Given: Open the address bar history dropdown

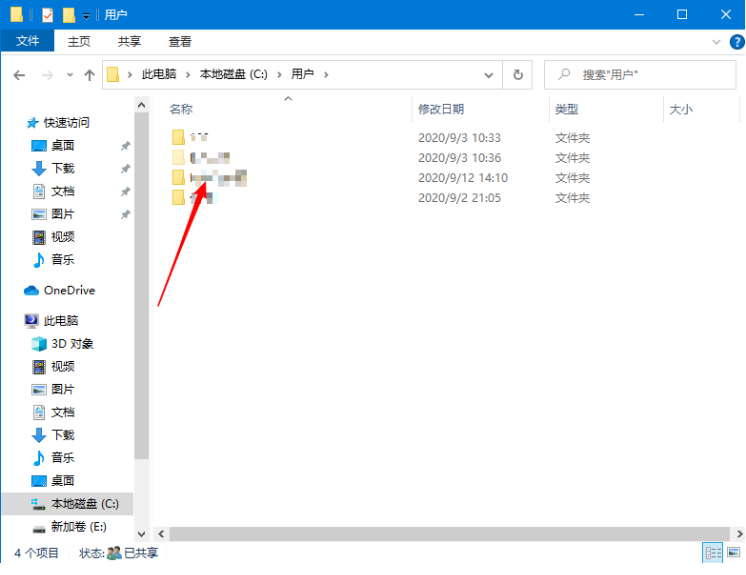Looking at the screenshot, I should point(488,74).
